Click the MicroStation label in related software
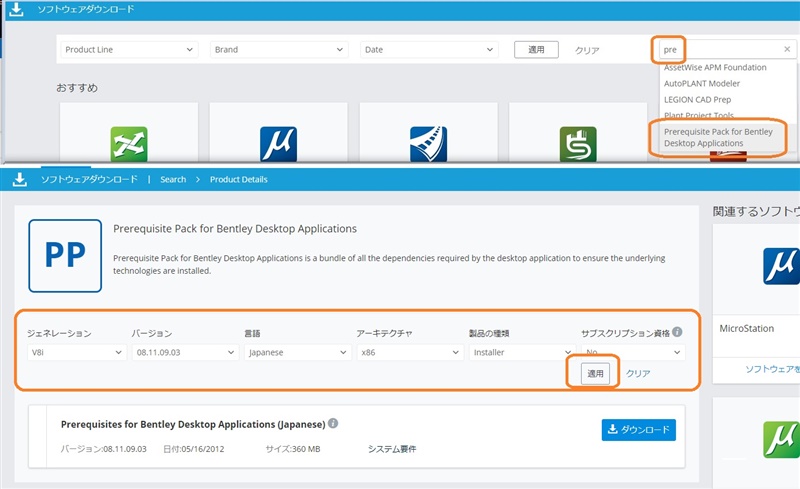The width and height of the screenshot is (800, 489). coord(746,328)
